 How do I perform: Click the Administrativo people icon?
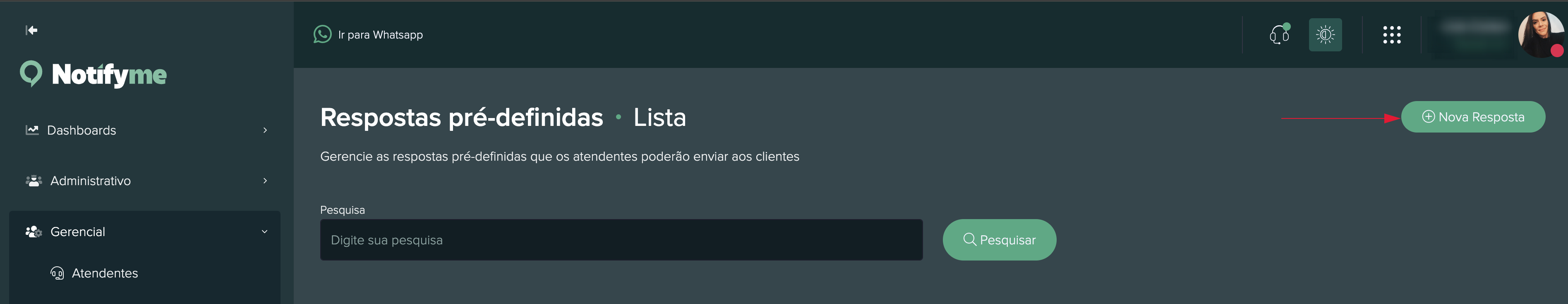pos(34,181)
